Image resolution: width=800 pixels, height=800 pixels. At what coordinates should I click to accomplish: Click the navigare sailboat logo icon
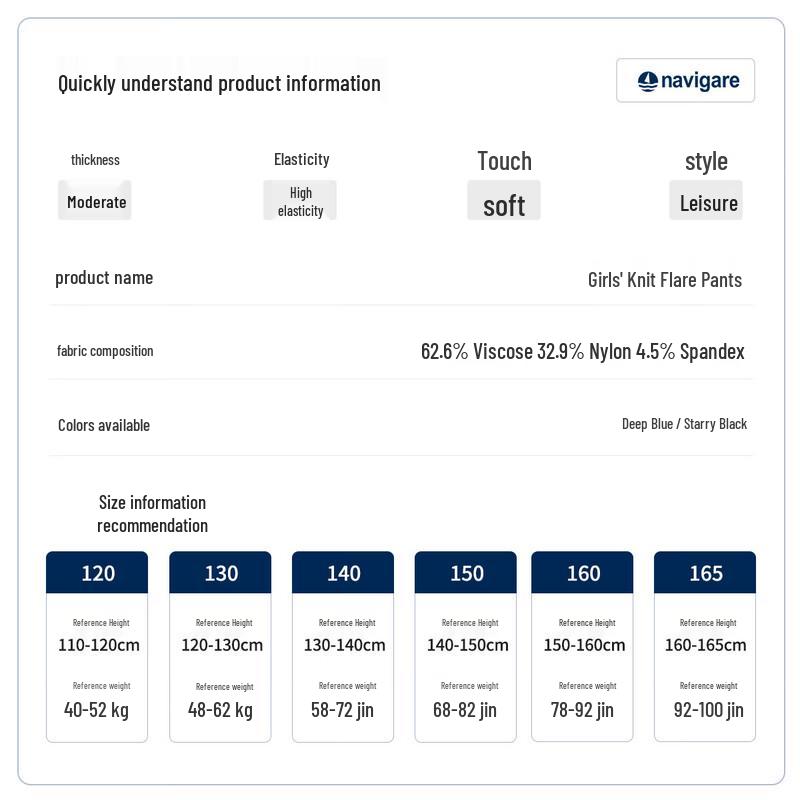point(647,81)
